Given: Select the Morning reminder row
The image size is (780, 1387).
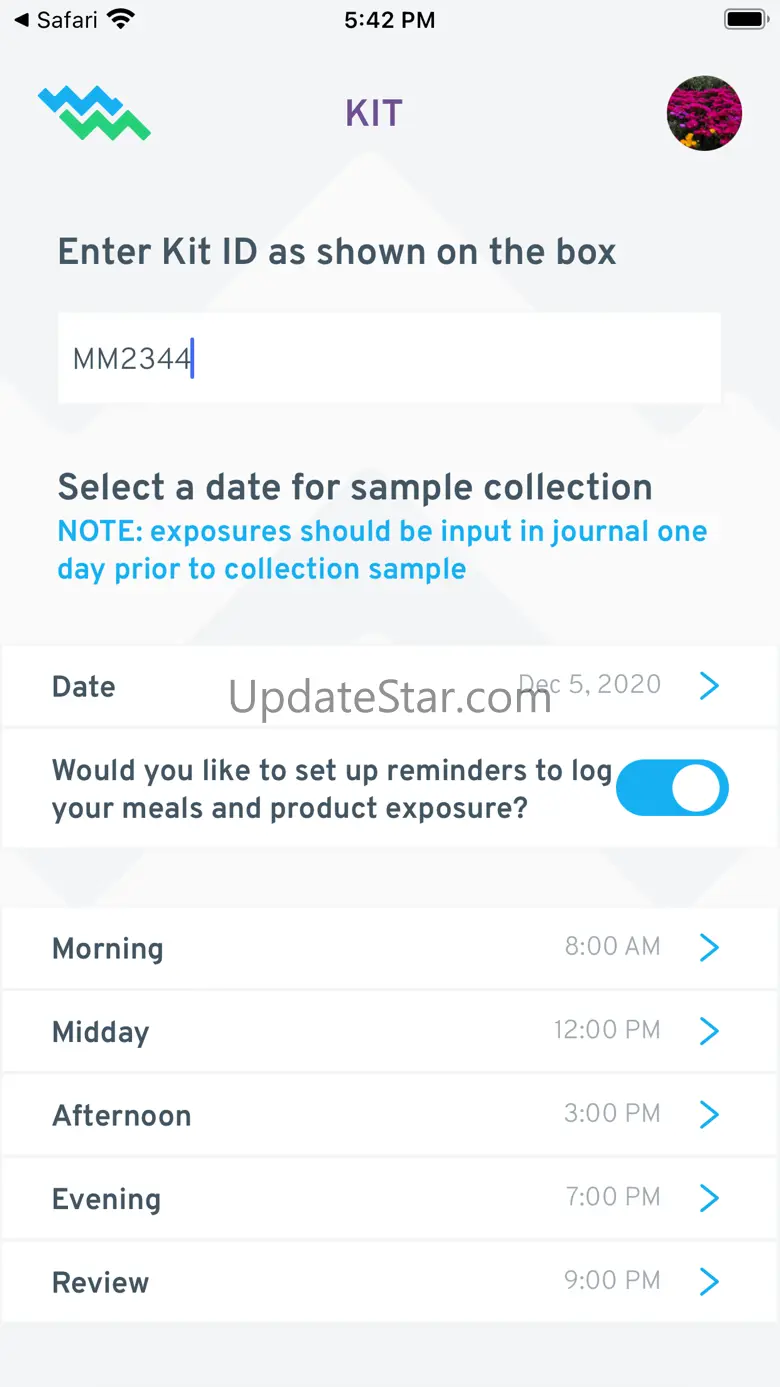Looking at the screenshot, I should click(x=300, y=948).
